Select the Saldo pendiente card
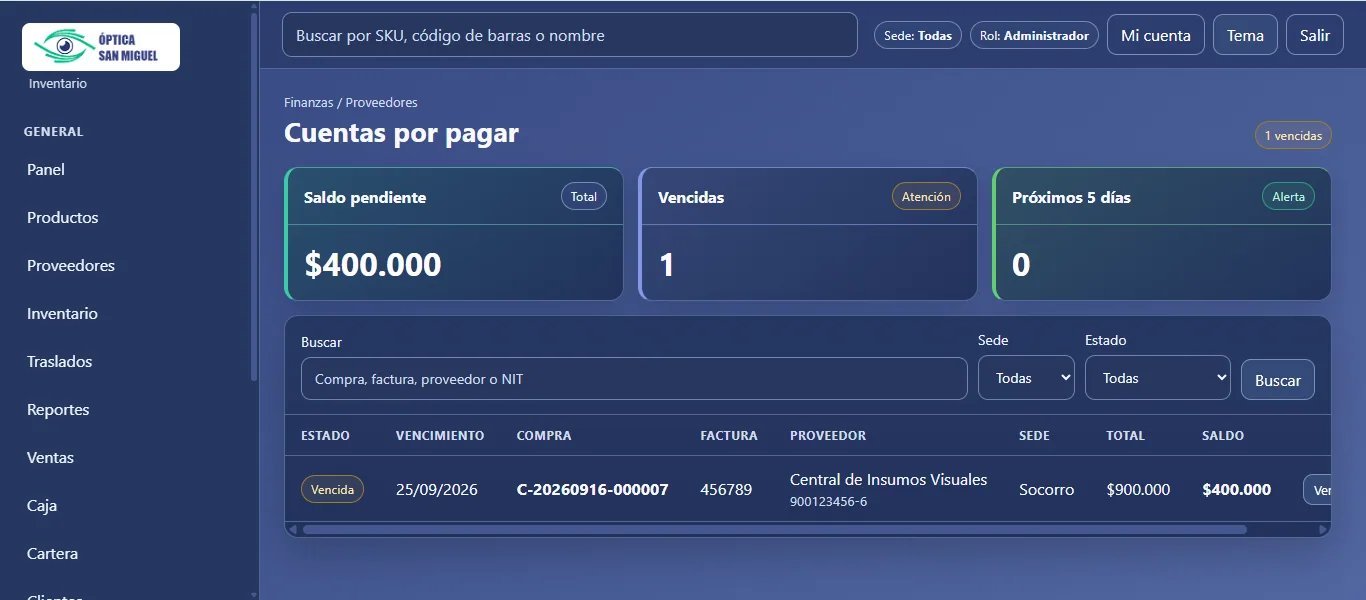The width and height of the screenshot is (1366, 600). [x=454, y=234]
